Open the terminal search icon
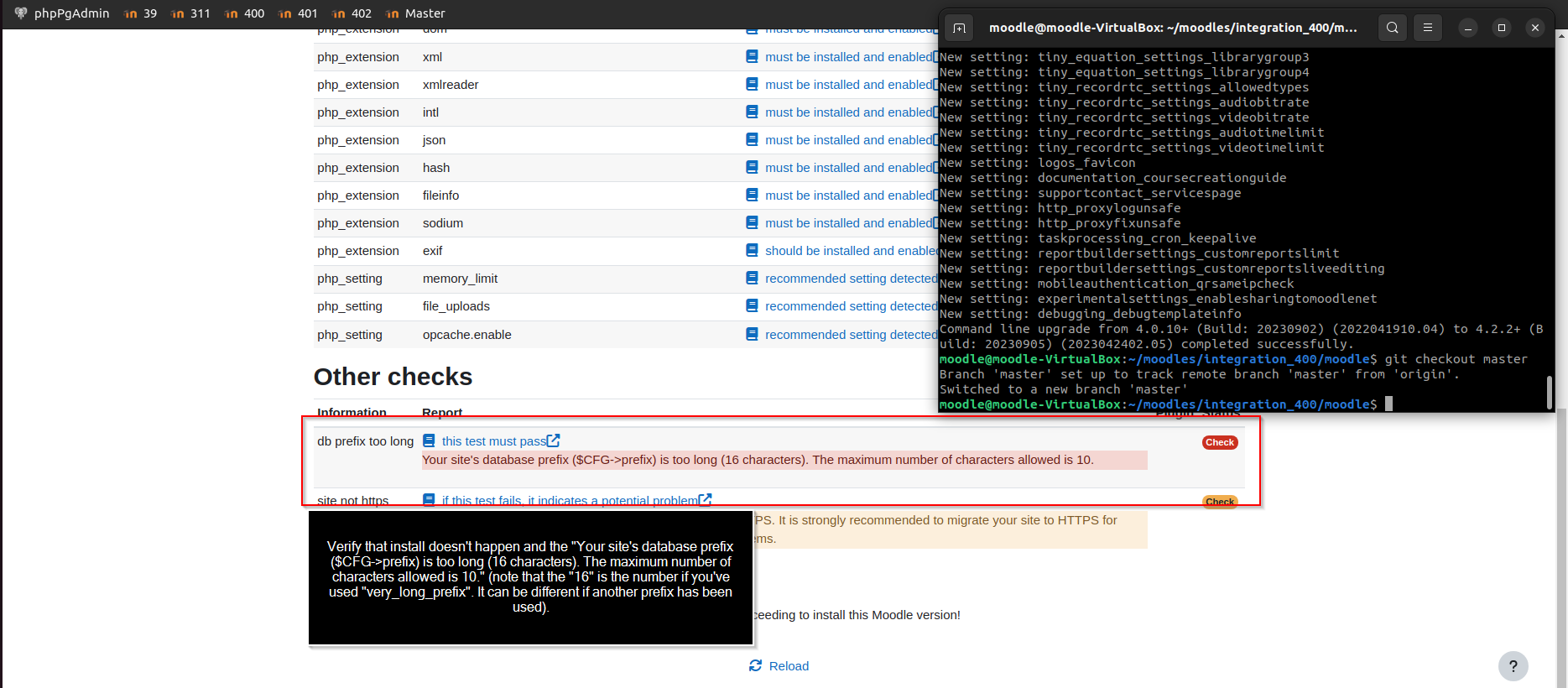The image size is (1568, 688). click(1393, 28)
